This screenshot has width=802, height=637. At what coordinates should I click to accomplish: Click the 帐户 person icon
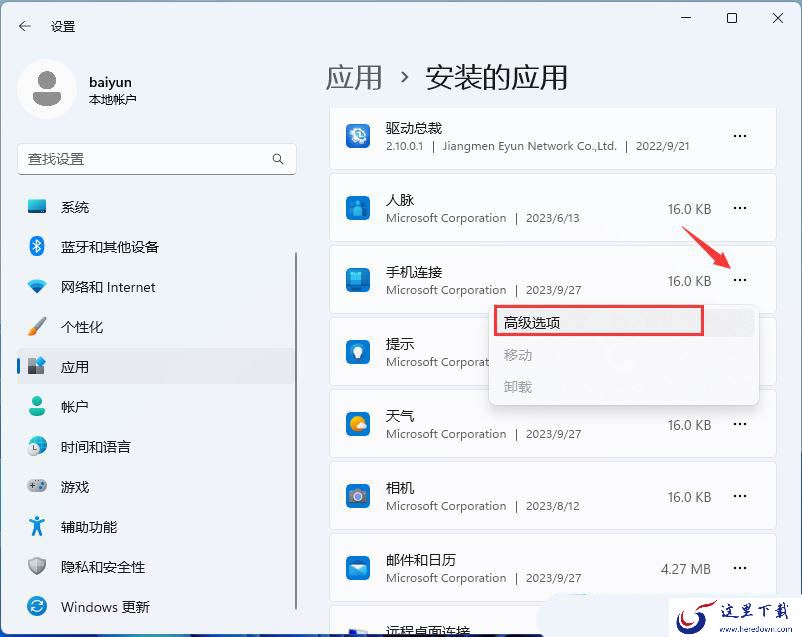(x=37, y=406)
